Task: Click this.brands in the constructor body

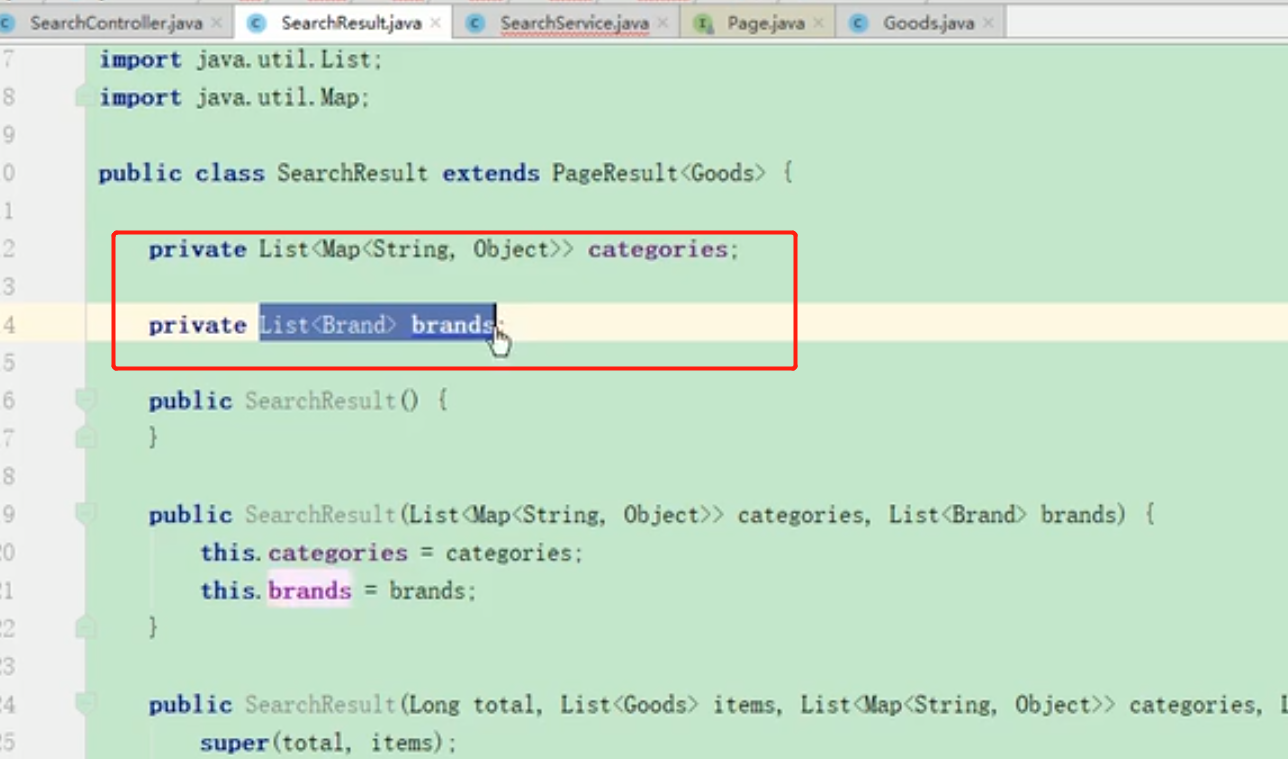Action: [x=276, y=591]
